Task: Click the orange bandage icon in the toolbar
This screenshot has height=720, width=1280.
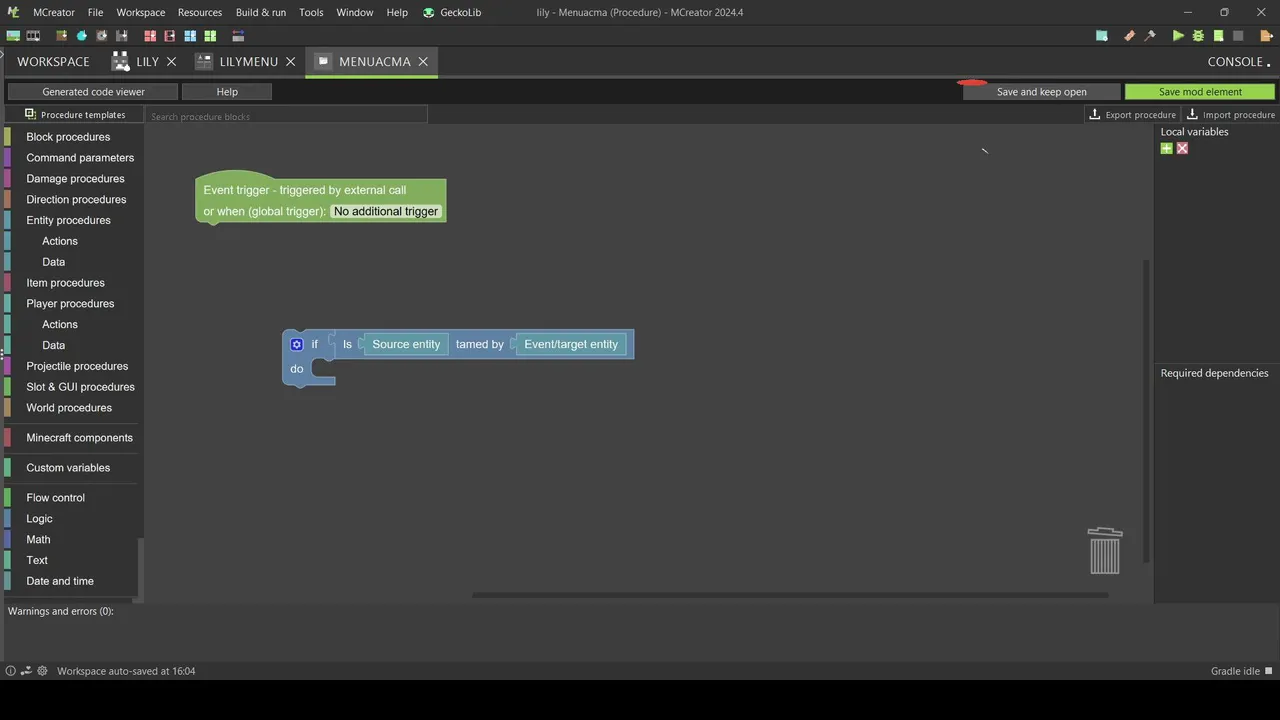Action: 1130,36
